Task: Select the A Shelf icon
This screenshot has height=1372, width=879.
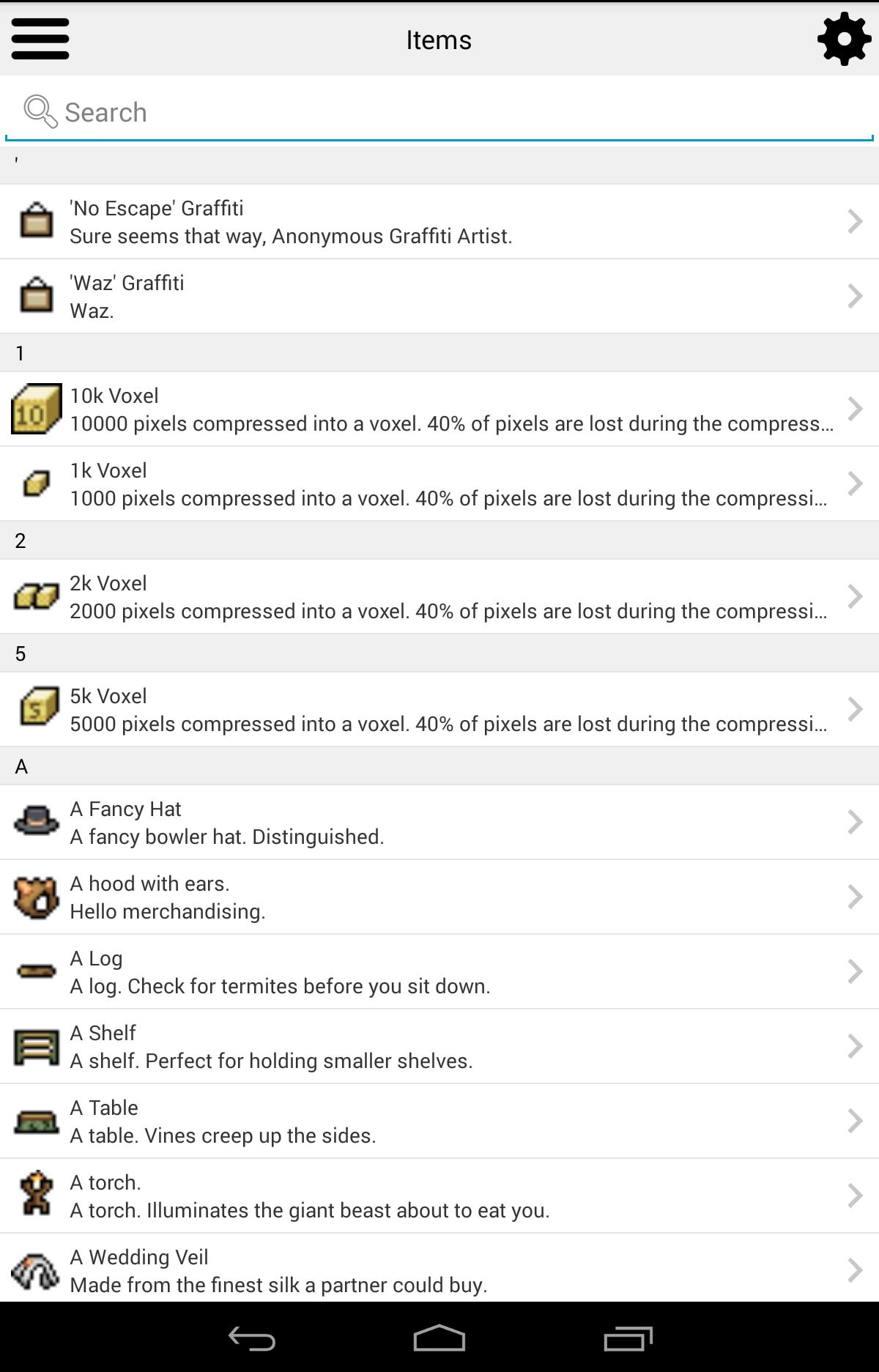Action: [35, 1046]
